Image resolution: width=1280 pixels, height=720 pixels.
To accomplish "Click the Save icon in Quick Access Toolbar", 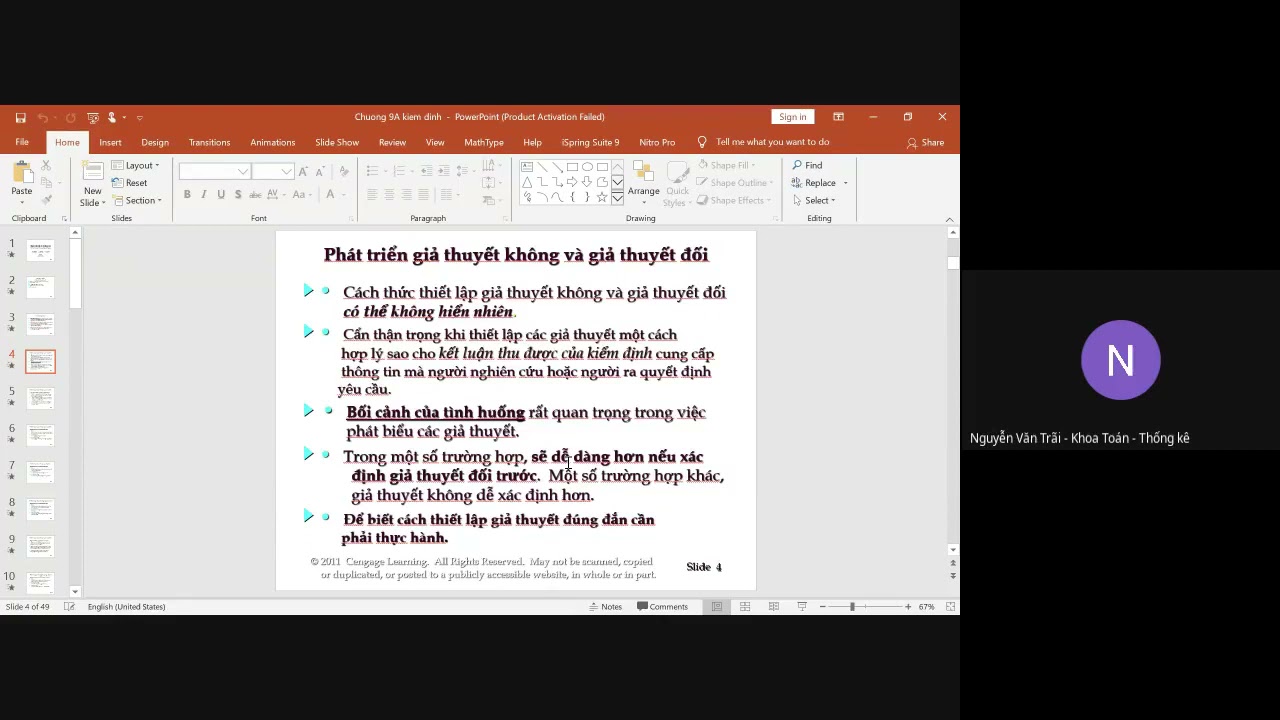I will coord(20,117).
